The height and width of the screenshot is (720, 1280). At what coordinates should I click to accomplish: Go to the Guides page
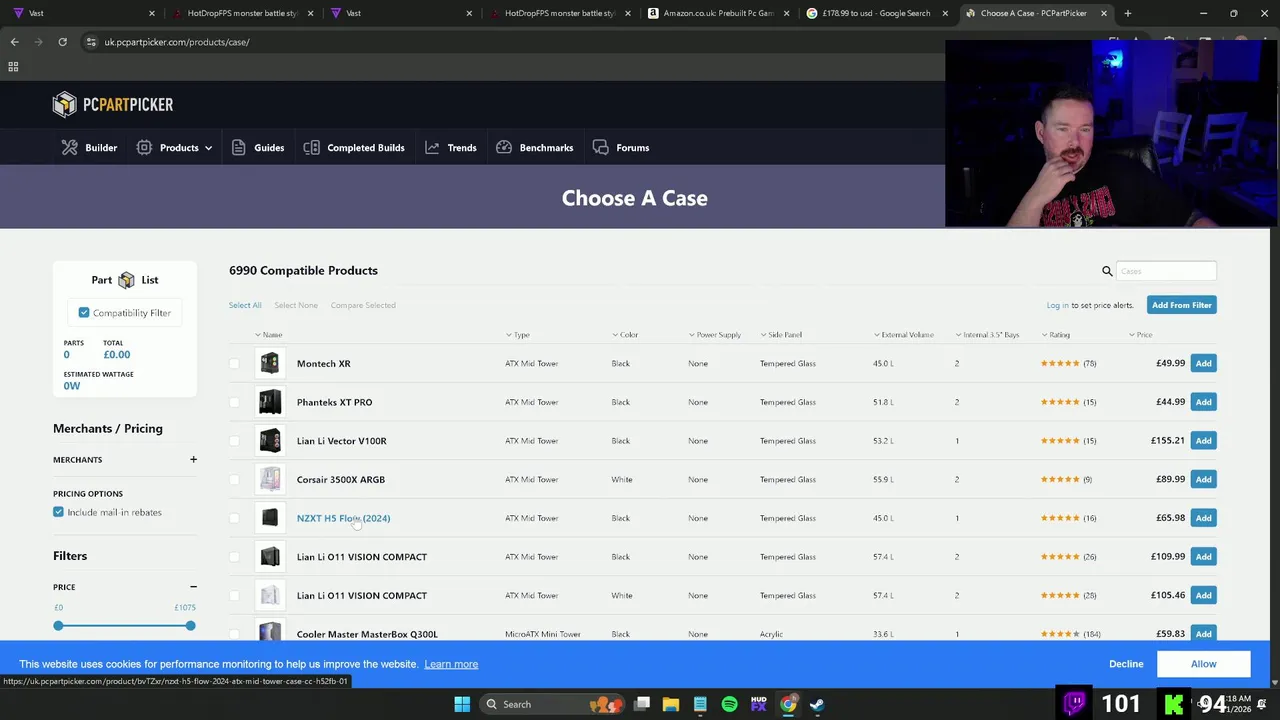point(258,148)
